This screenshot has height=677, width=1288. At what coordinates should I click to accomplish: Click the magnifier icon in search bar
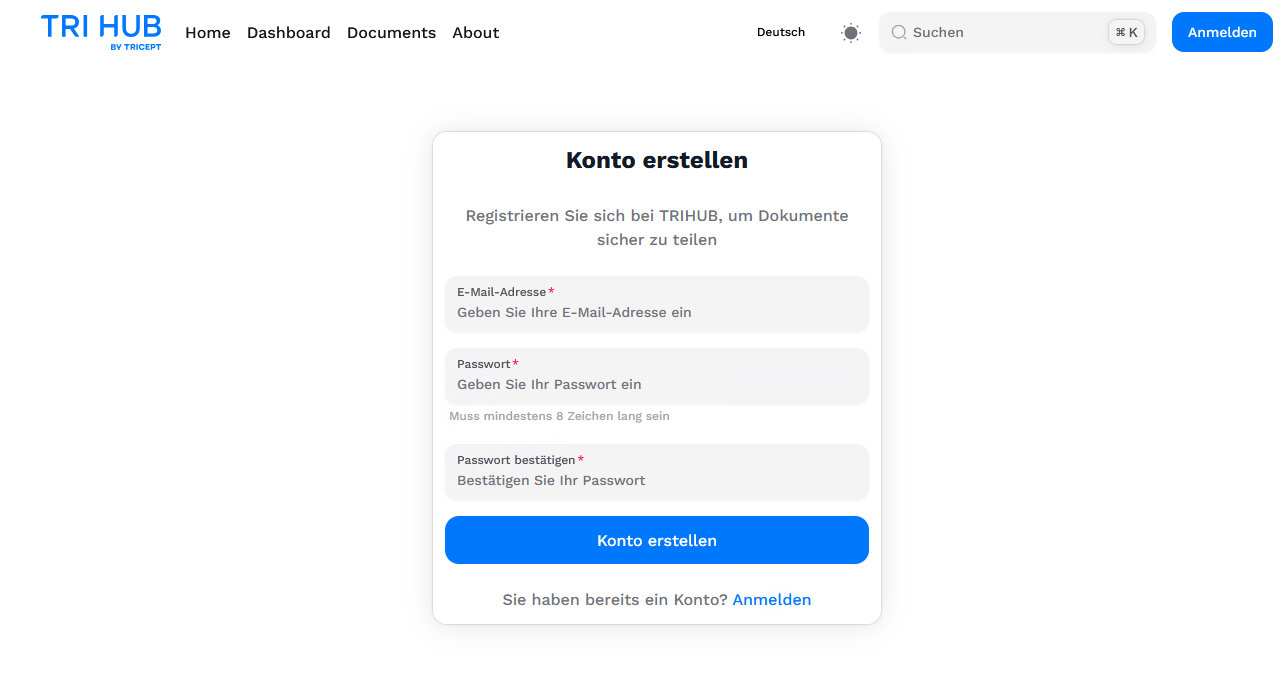coord(899,32)
